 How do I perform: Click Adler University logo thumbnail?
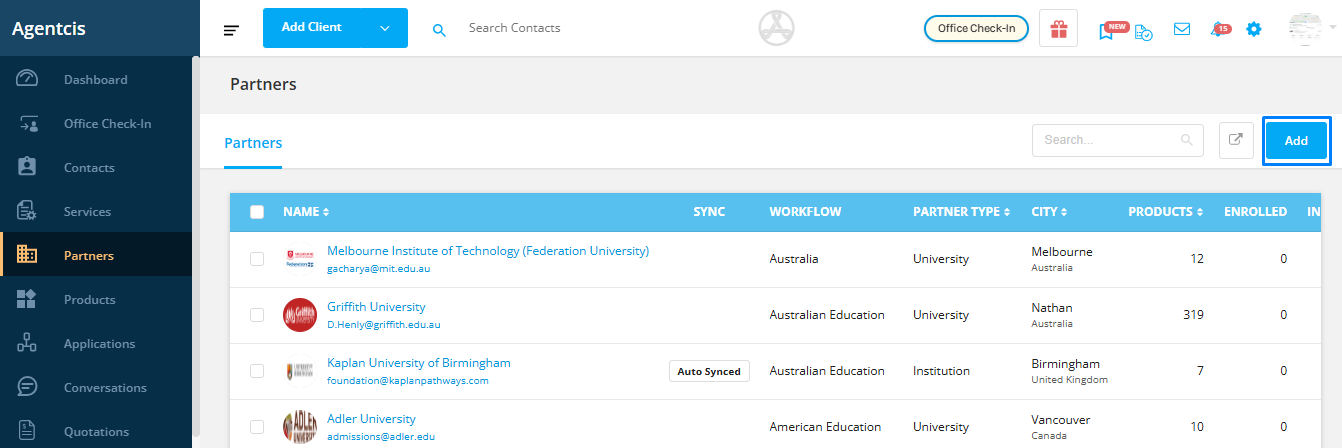(x=300, y=427)
